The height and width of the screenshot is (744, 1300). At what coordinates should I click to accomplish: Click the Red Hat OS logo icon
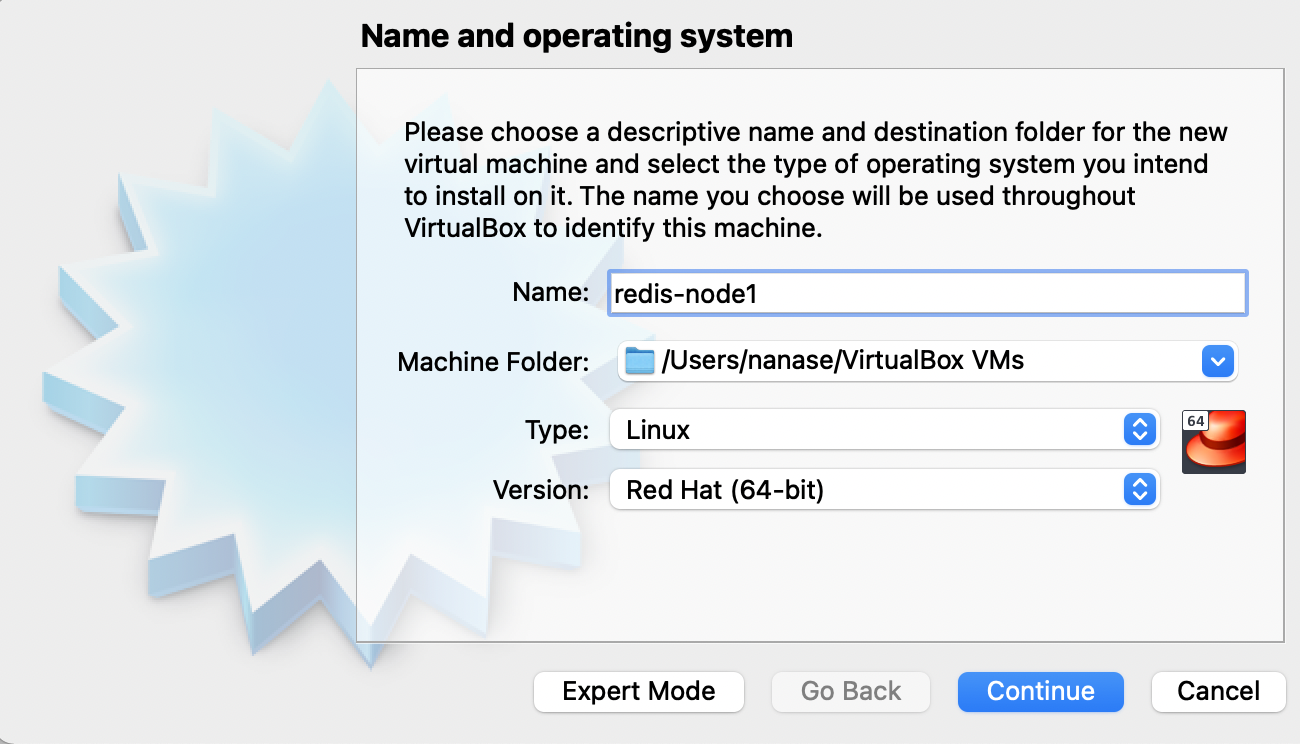[1214, 442]
